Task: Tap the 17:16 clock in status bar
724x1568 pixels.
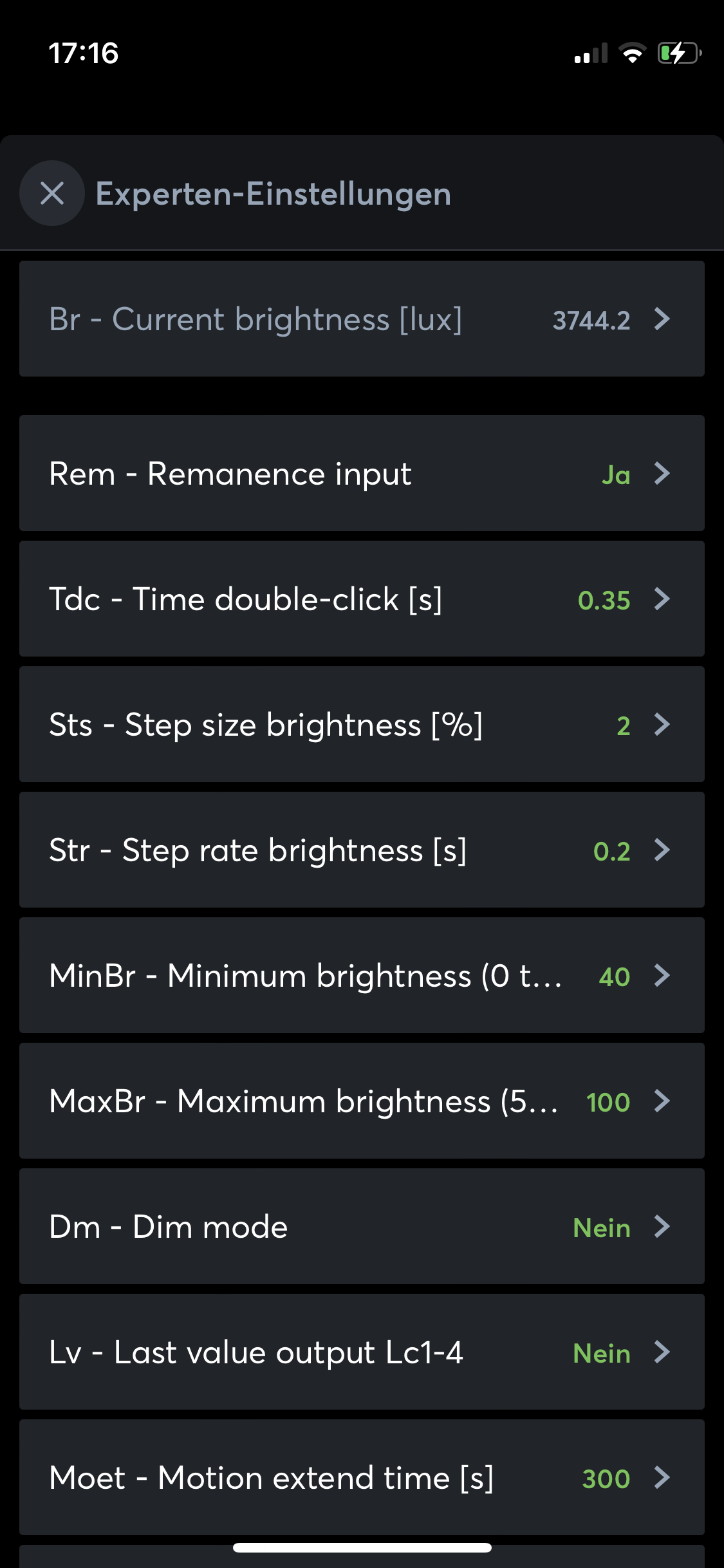Action: coord(84,53)
